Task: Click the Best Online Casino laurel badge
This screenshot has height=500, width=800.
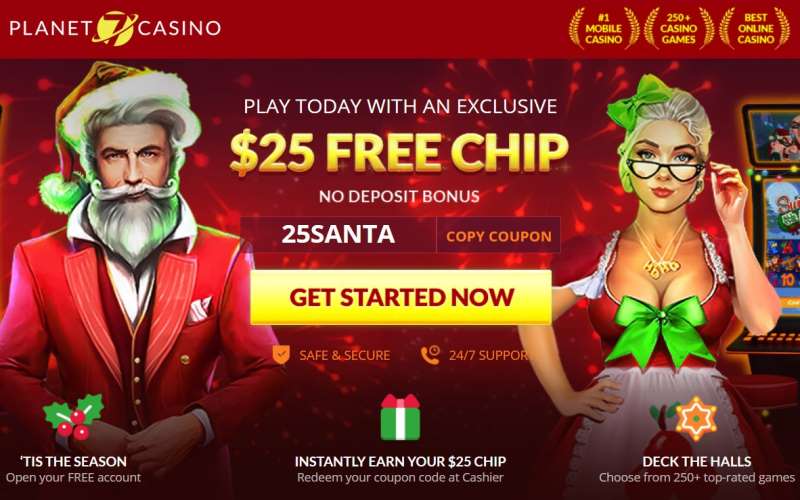Action: coord(755,29)
